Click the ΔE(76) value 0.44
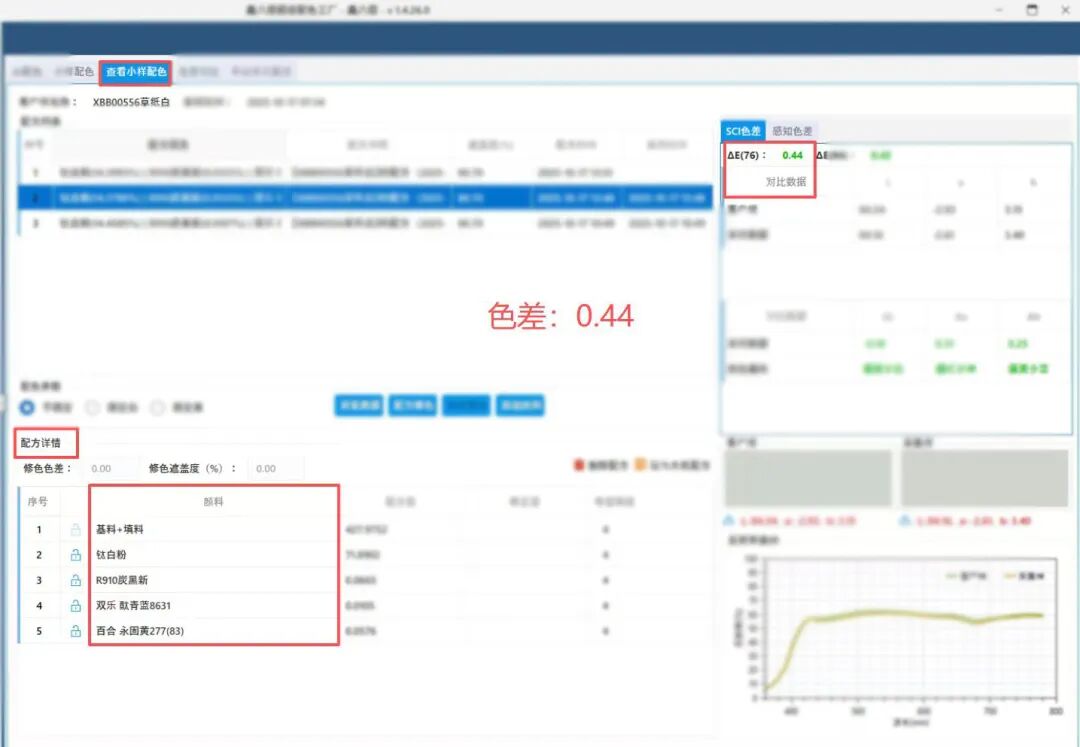Screen dimensions: 1080x747 tap(792, 156)
